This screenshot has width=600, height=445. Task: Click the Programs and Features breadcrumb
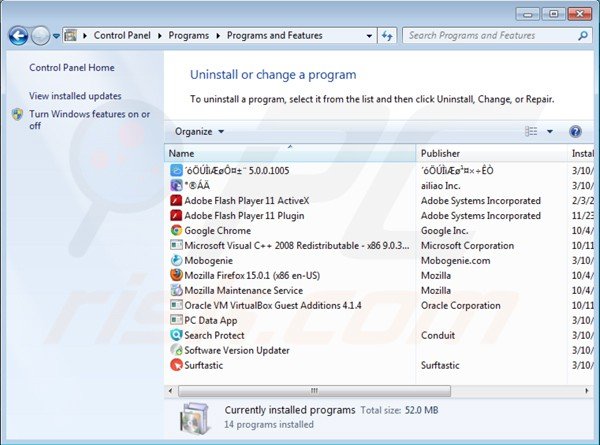pyautogui.click(x=274, y=36)
